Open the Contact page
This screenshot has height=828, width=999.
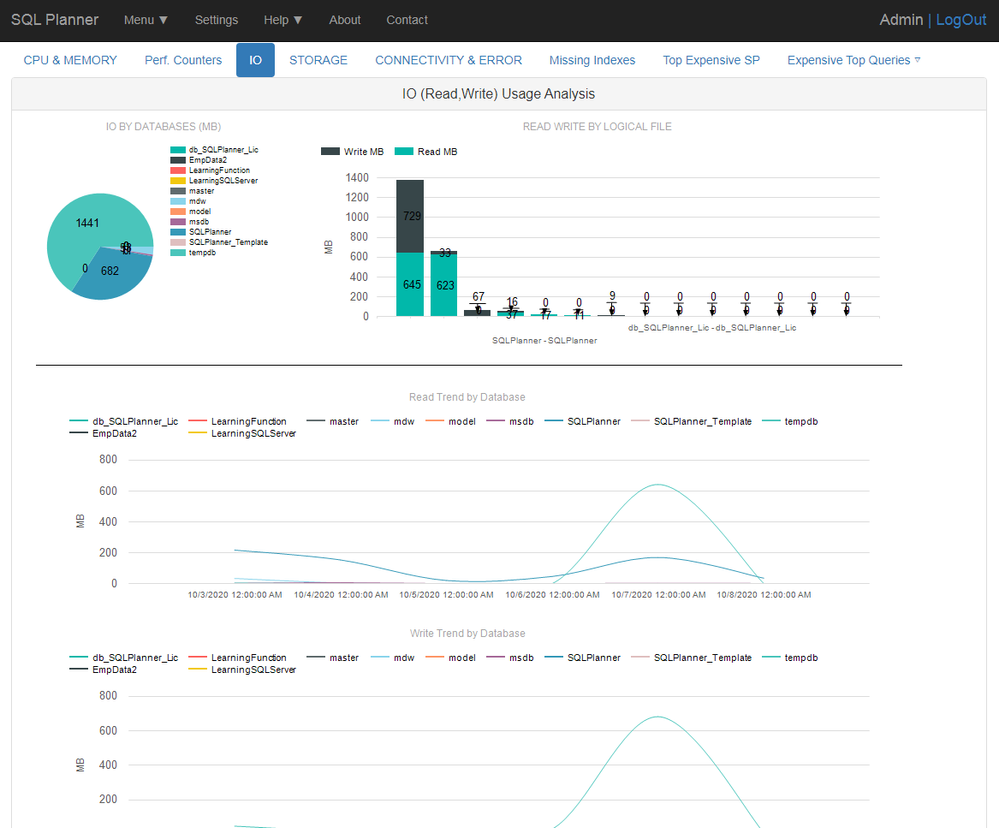406,20
